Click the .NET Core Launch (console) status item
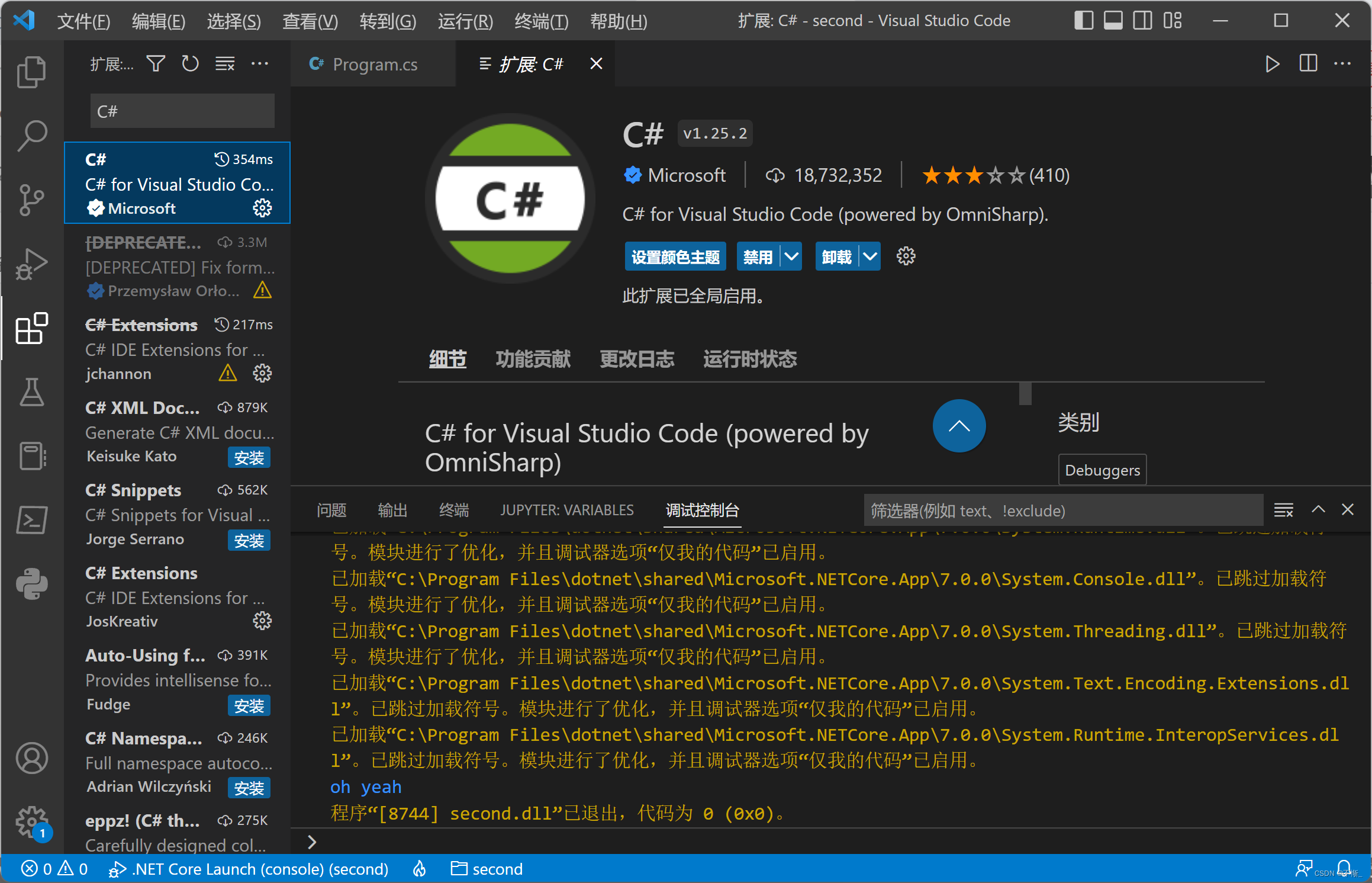The height and width of the screenshot is (883, 1372). pyautogui.click(x=249, y=869)
